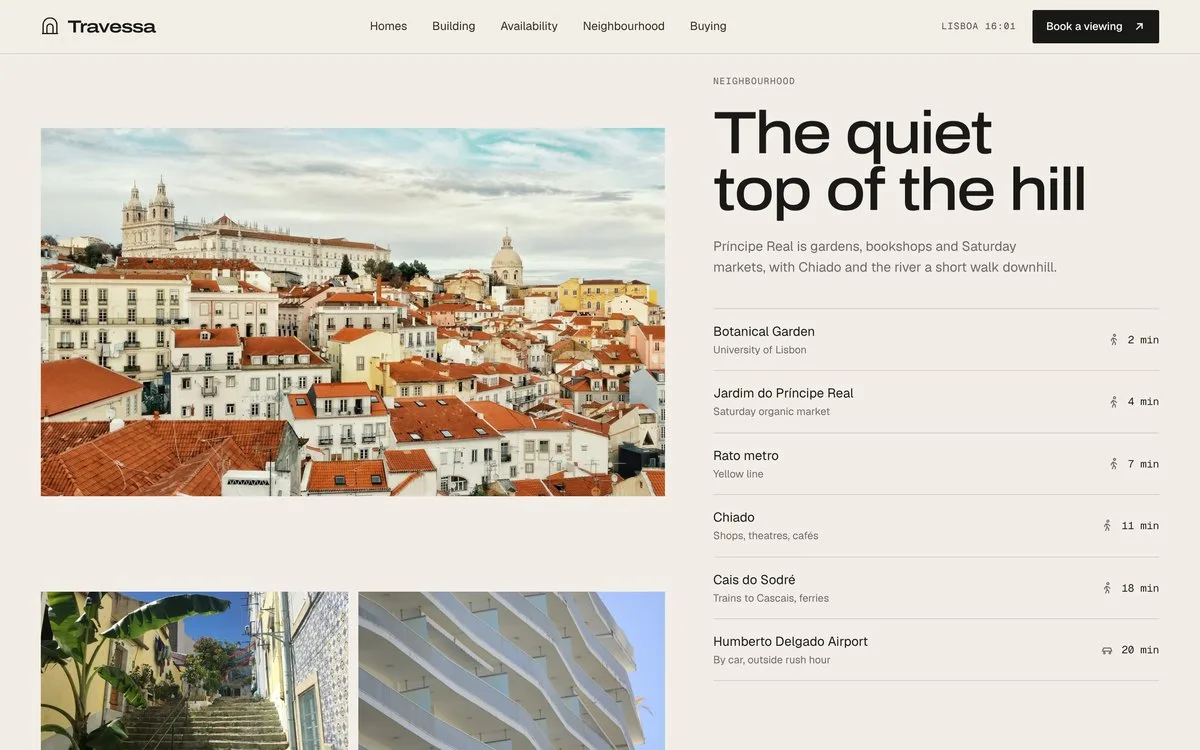Click the Príncipe Real description paragraph
The height and width of the screenshot is (750, 1200).
coord(885,257)
